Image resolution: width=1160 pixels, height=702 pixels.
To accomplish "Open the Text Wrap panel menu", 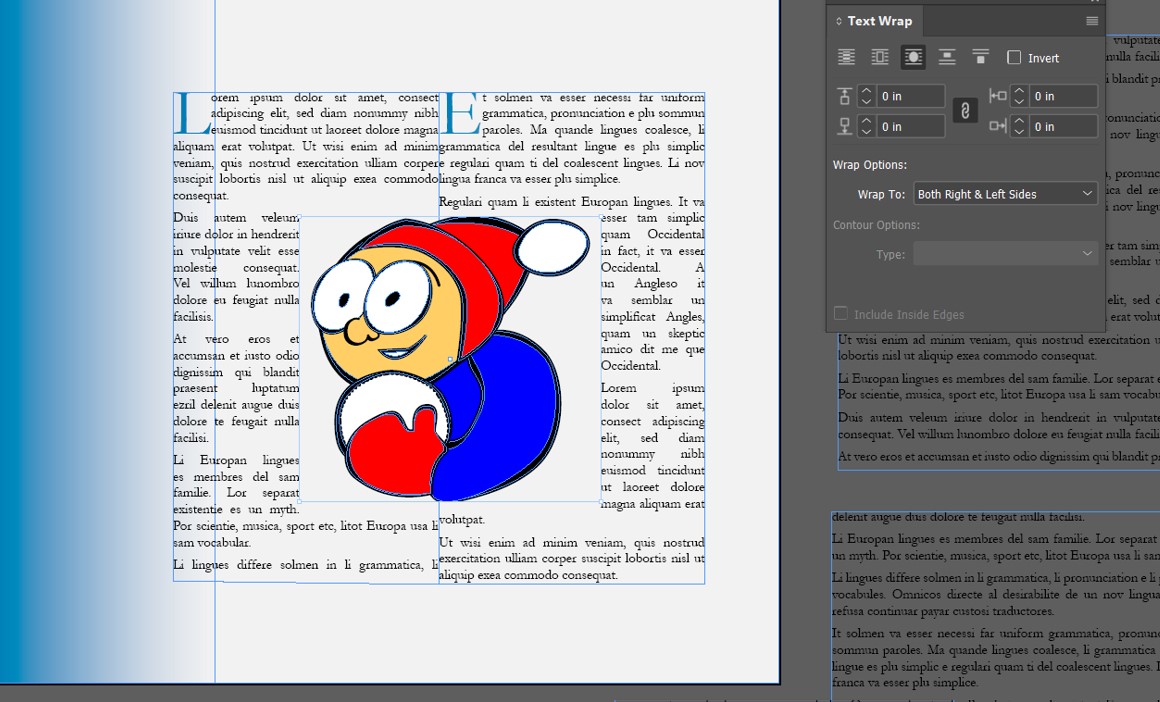I will coord(1092,21).
